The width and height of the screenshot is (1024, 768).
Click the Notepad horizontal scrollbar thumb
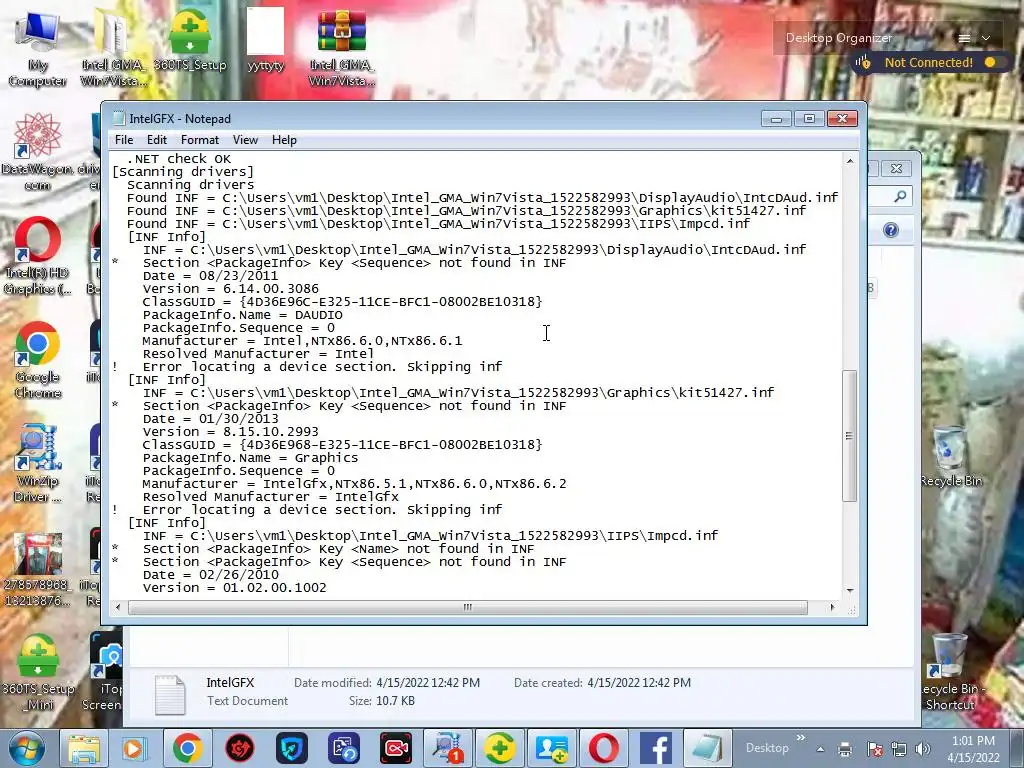(x=468, y=607)
